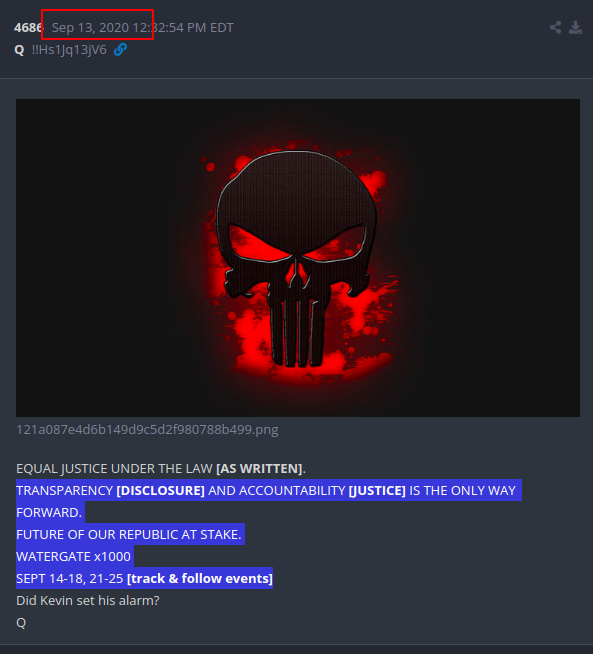Click the share icon for post 4686
Image resolution: width=593 pixels, height=654 pixels.
tap(555, 28)
